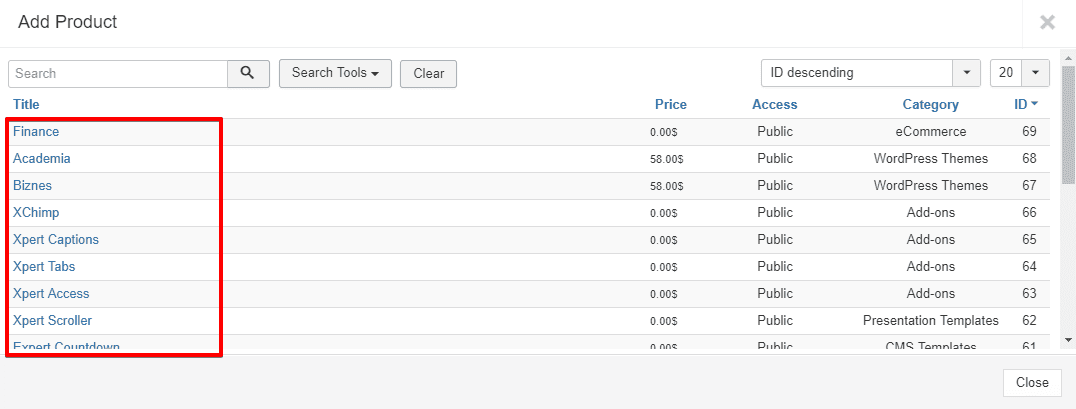Open the Search Tools dropdown
1076x409 pixels.
(335, 73)
